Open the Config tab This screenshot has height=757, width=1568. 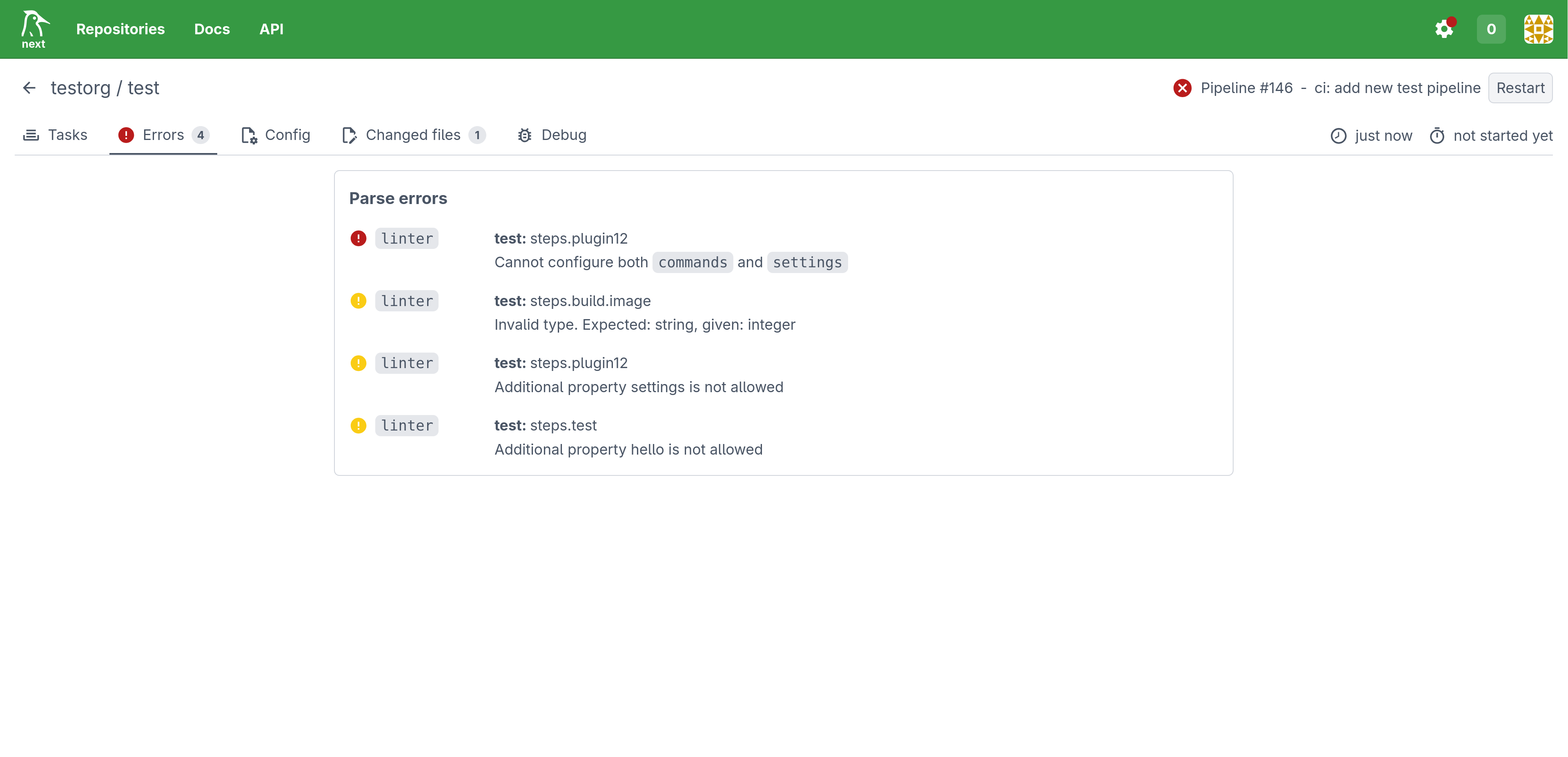click(x=276, y=135)
